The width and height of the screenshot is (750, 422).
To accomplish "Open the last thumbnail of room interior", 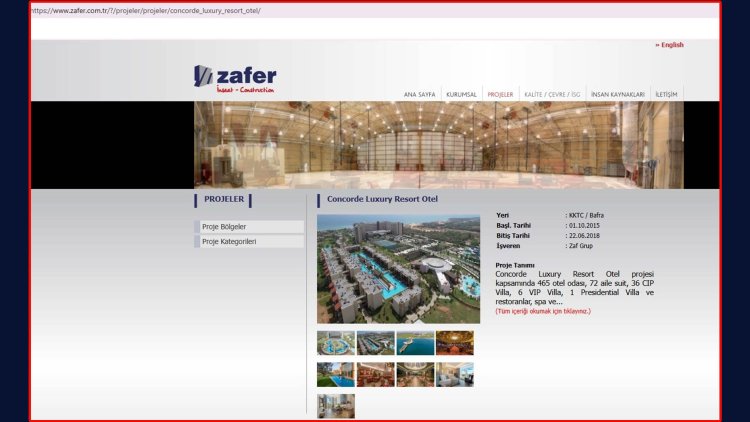I will (336, 406).
